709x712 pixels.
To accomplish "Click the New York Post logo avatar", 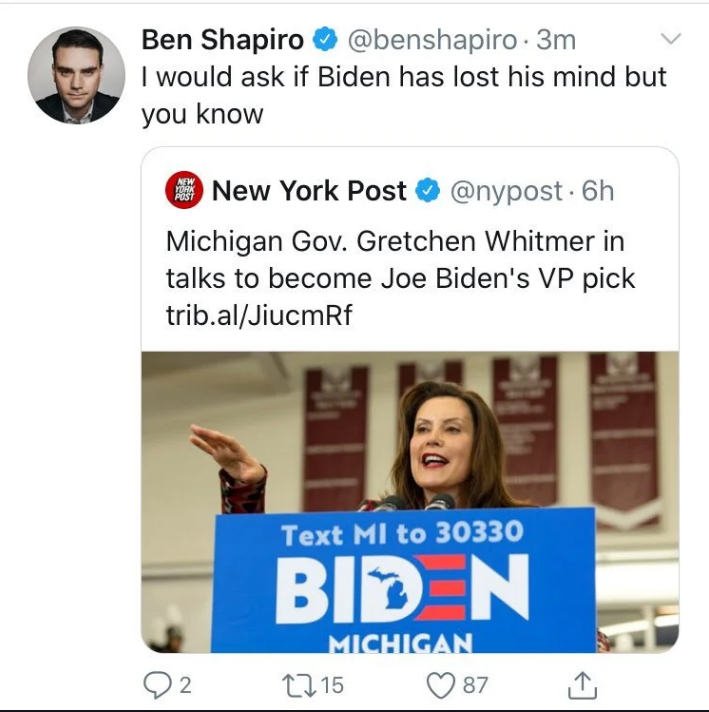I will coord(184,190).
